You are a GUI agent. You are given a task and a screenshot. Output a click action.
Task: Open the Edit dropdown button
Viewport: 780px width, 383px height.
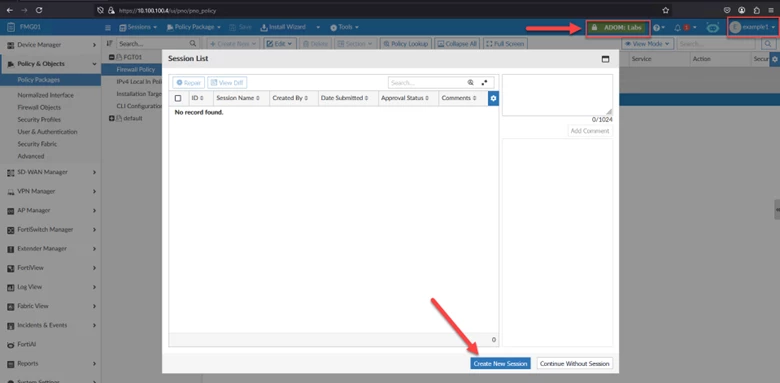[x=279, y=44]
